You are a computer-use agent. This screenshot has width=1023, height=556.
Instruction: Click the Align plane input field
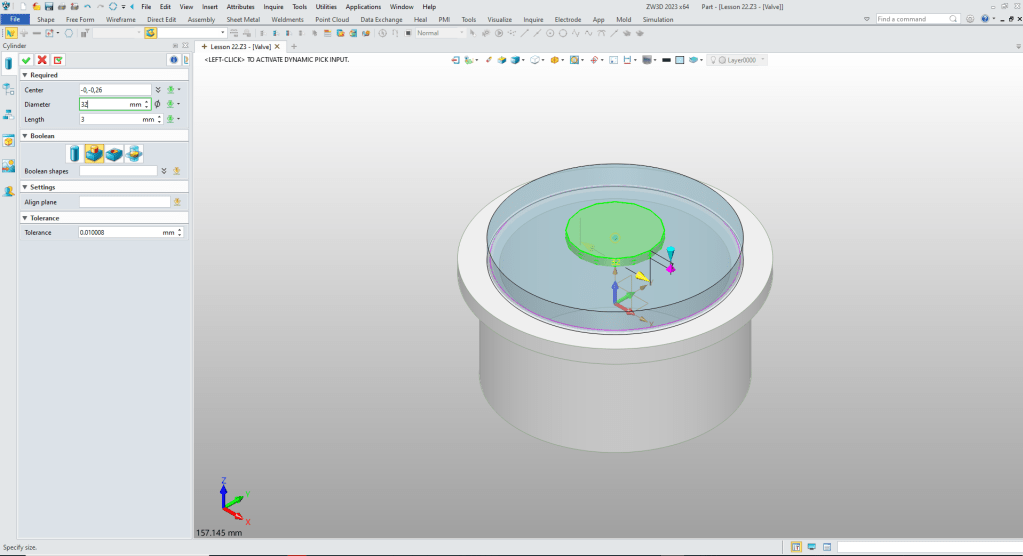(x=124, y=201)
